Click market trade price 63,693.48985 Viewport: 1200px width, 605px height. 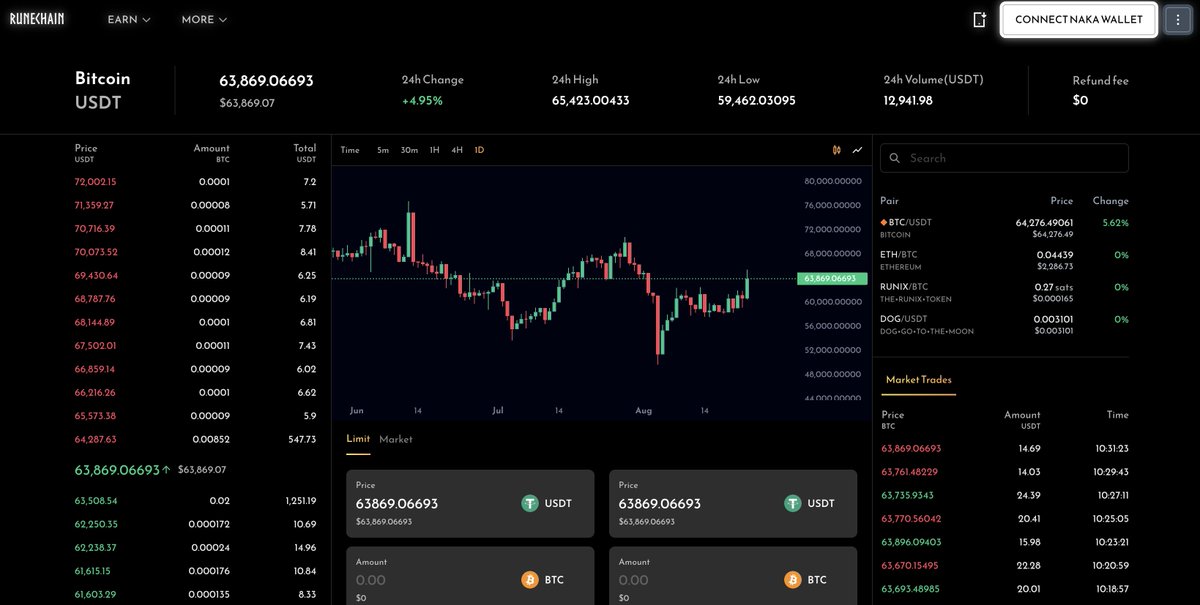coord(911,589)
